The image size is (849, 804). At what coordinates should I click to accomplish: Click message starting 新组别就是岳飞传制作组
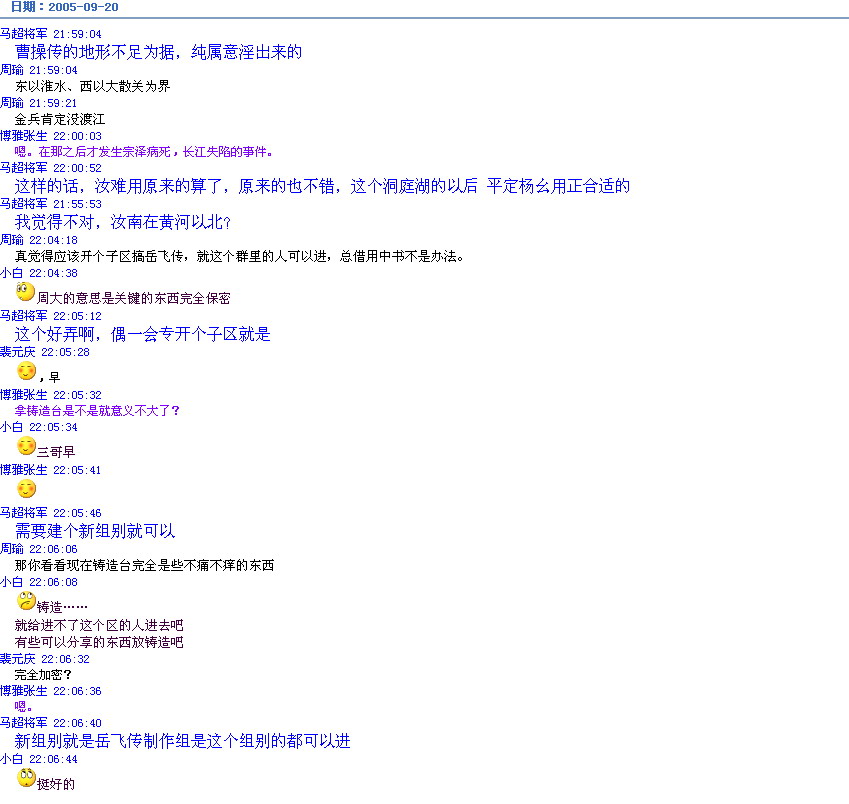(x=182, y=741)
